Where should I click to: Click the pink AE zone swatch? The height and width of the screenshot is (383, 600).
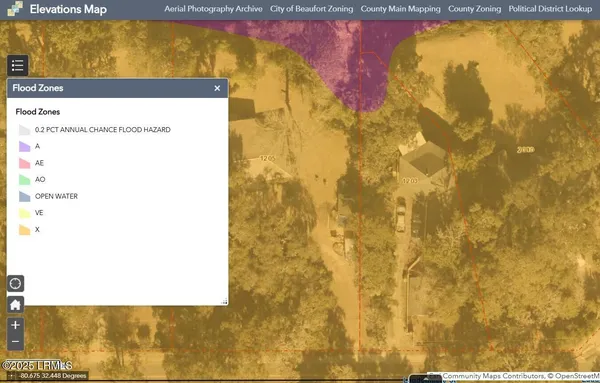(24, 163)
